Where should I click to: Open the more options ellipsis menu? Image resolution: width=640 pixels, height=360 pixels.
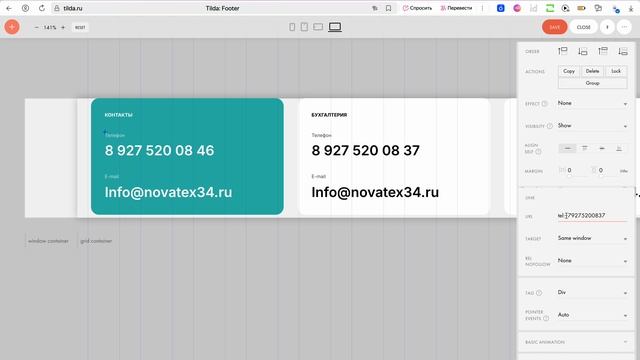pyautogui.click(x=624, y=27)
